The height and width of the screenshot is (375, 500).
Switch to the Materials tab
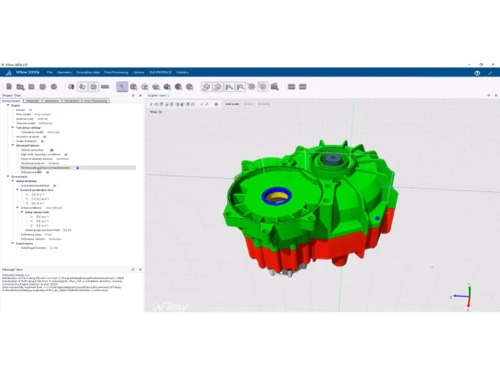pyautogui.click(x=33, y=101)
